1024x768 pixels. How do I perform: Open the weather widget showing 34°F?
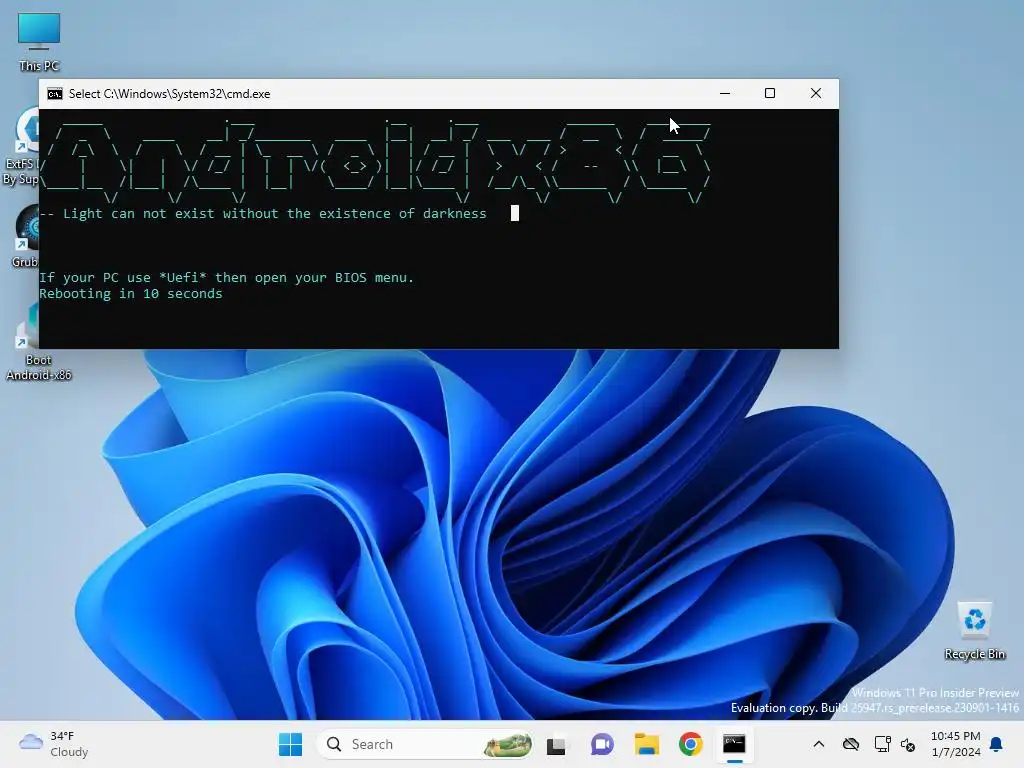click(x=54, y=744)
